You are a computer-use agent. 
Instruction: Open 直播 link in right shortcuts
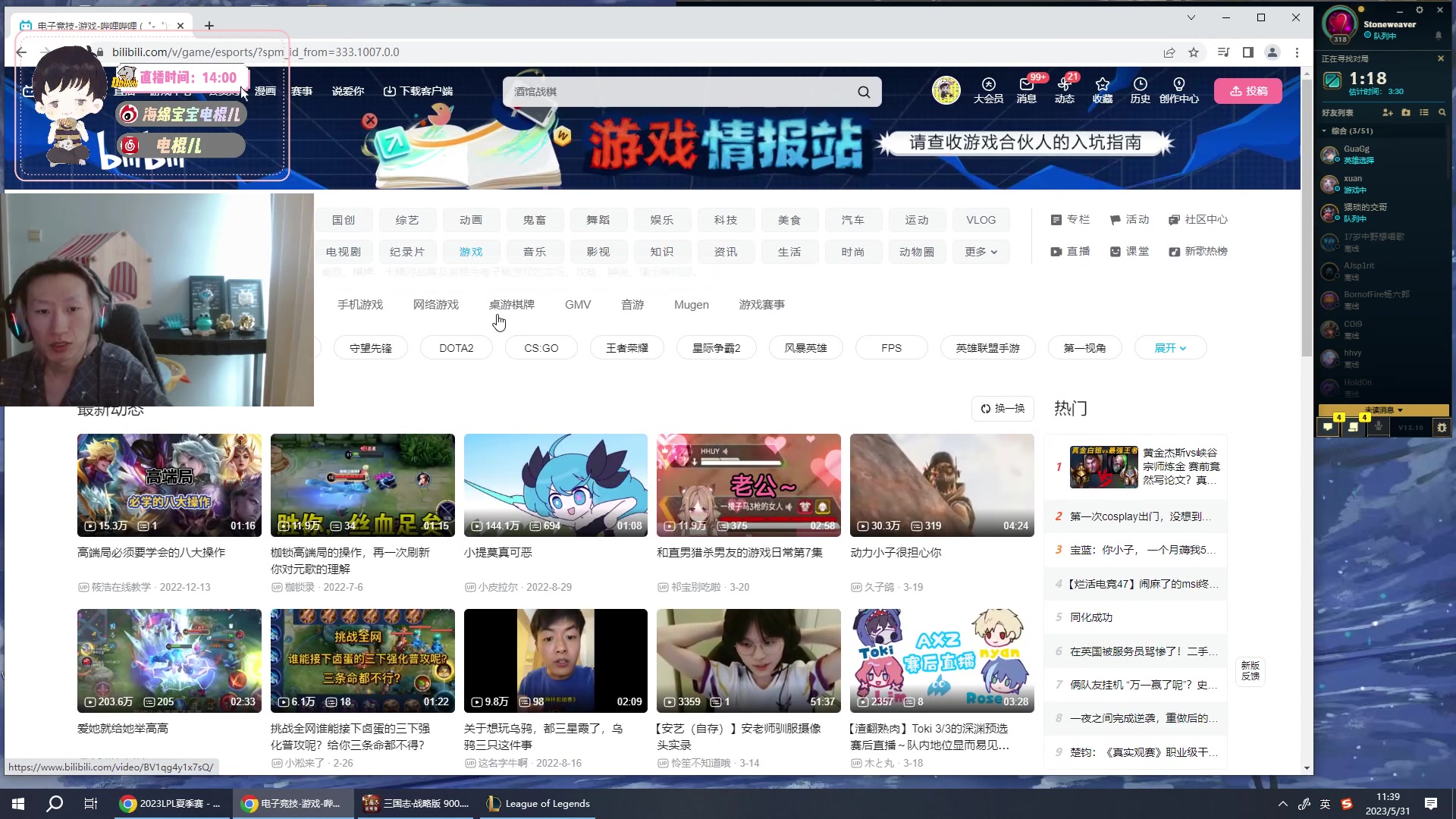tap(1070, 252)
